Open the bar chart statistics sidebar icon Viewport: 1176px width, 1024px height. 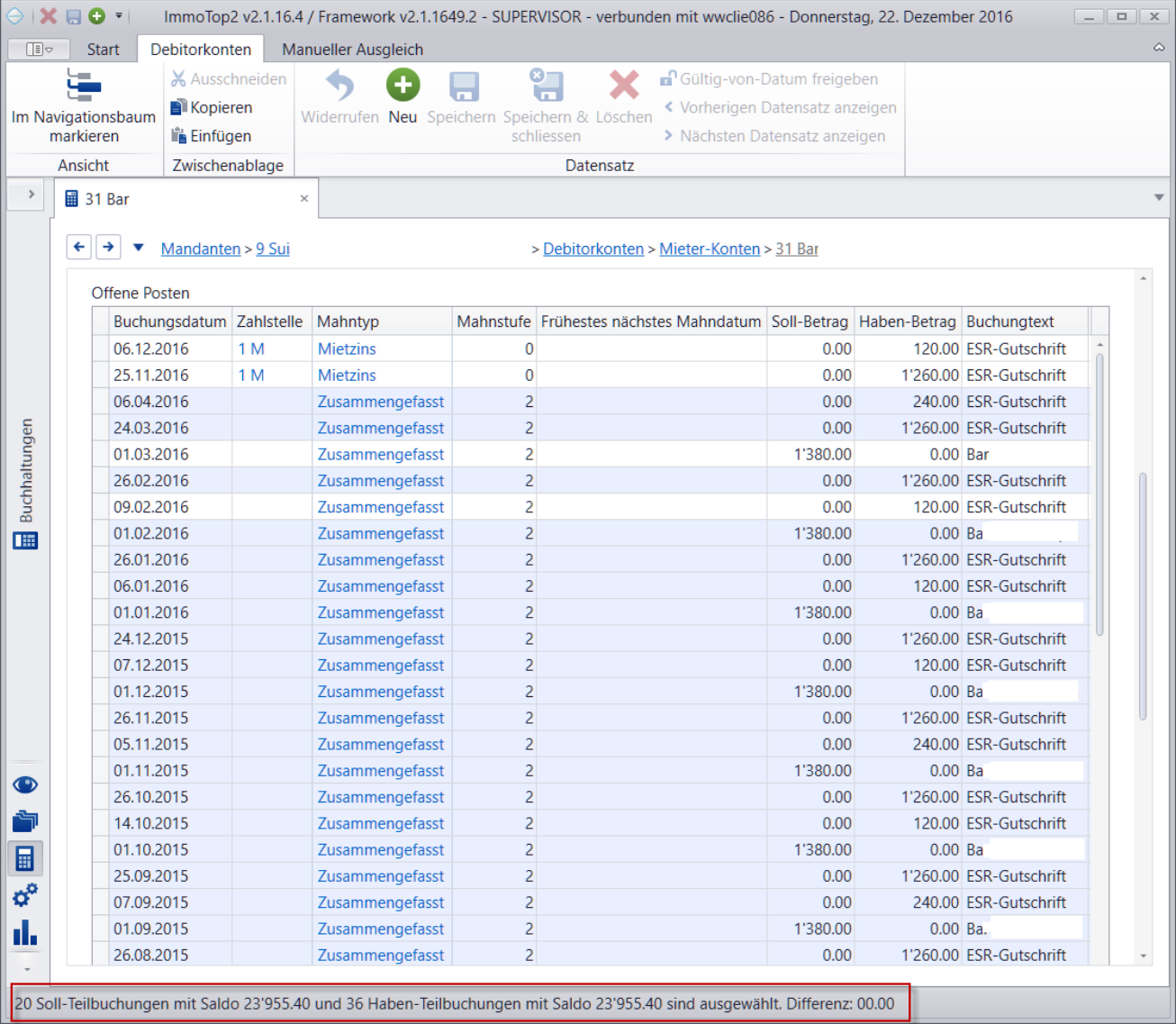25,932
